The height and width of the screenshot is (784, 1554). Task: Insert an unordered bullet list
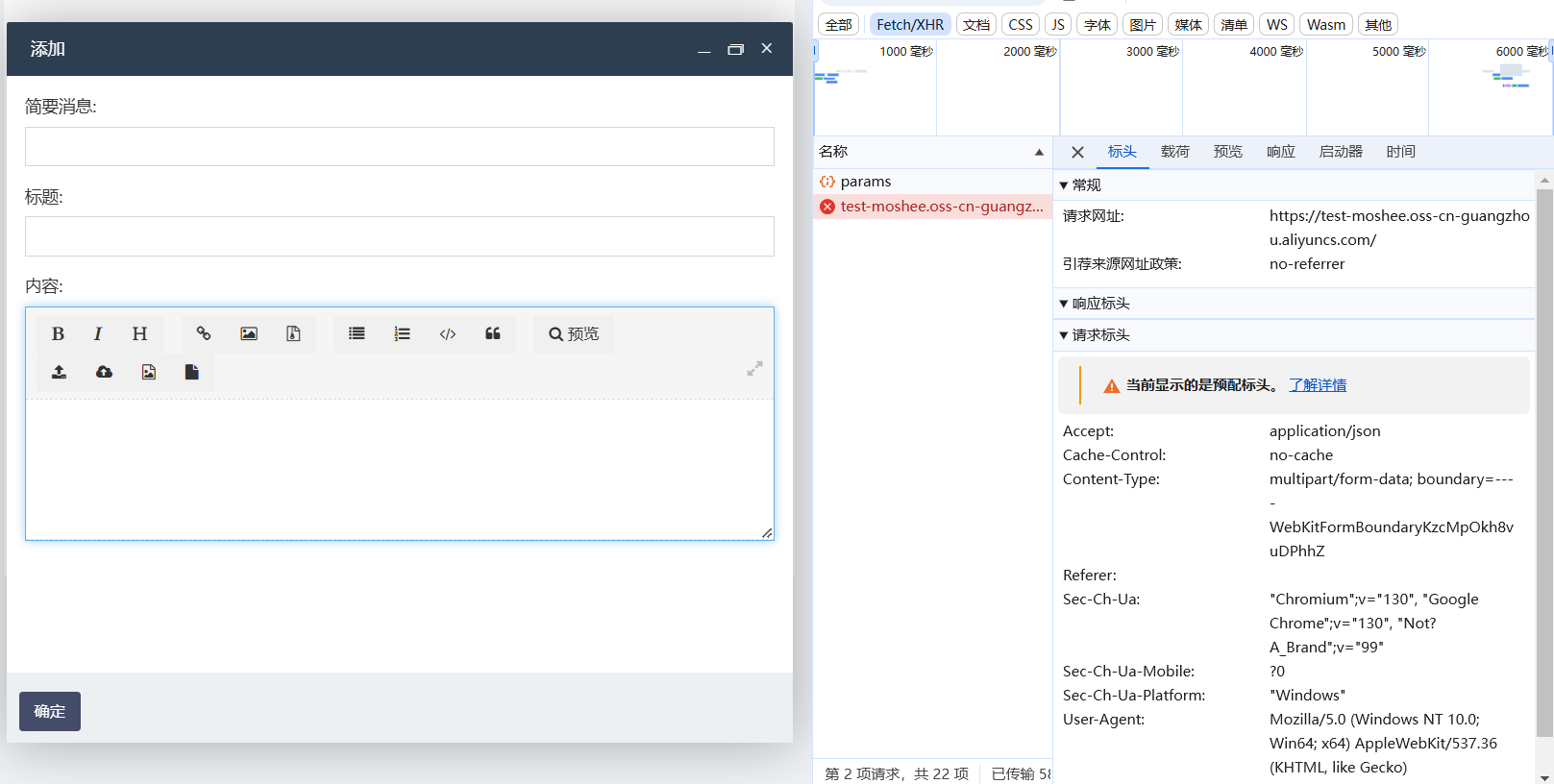tap(357, 333)
